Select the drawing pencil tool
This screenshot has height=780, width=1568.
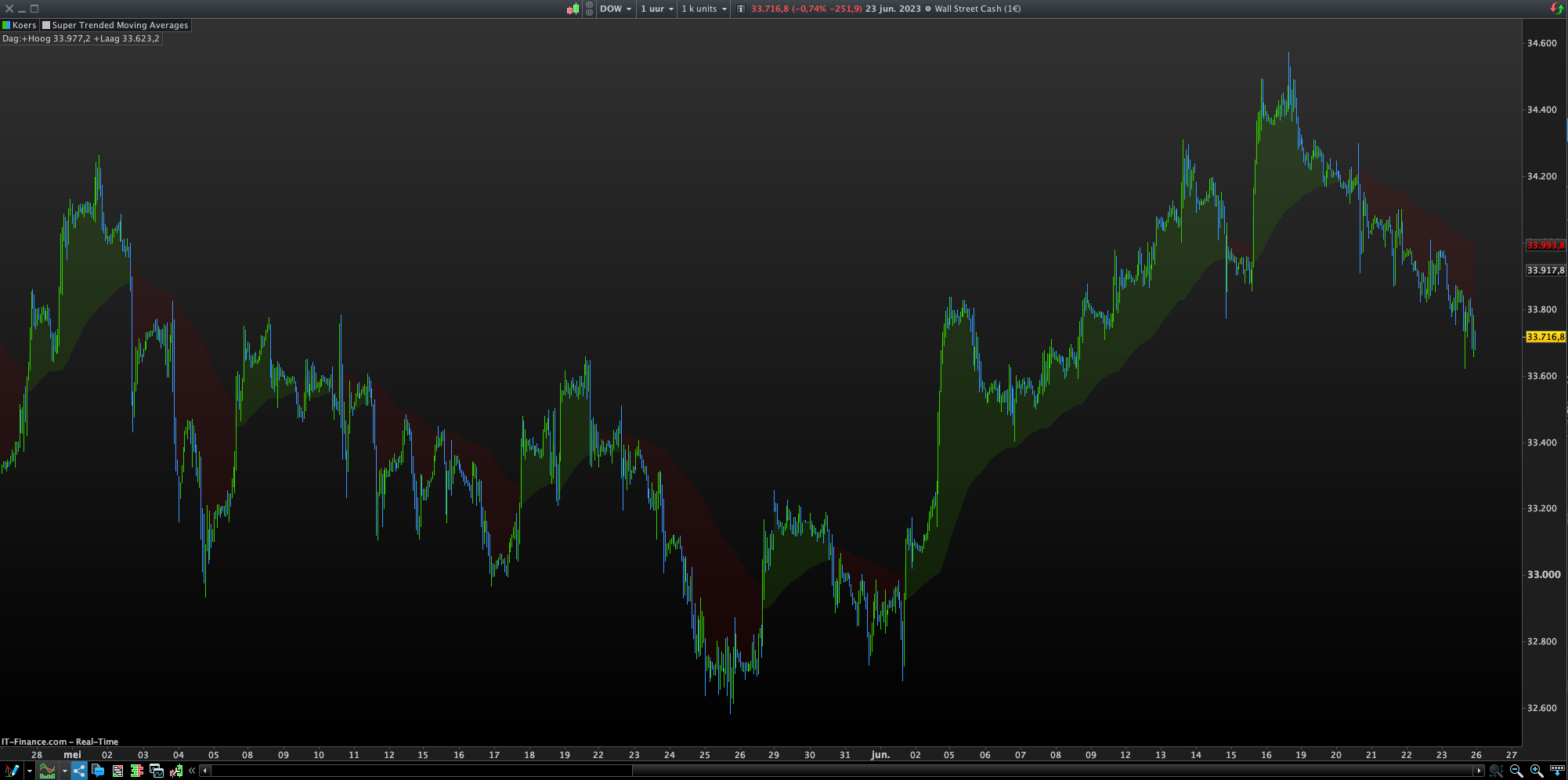pyautogui.click(x=12, y=771)
